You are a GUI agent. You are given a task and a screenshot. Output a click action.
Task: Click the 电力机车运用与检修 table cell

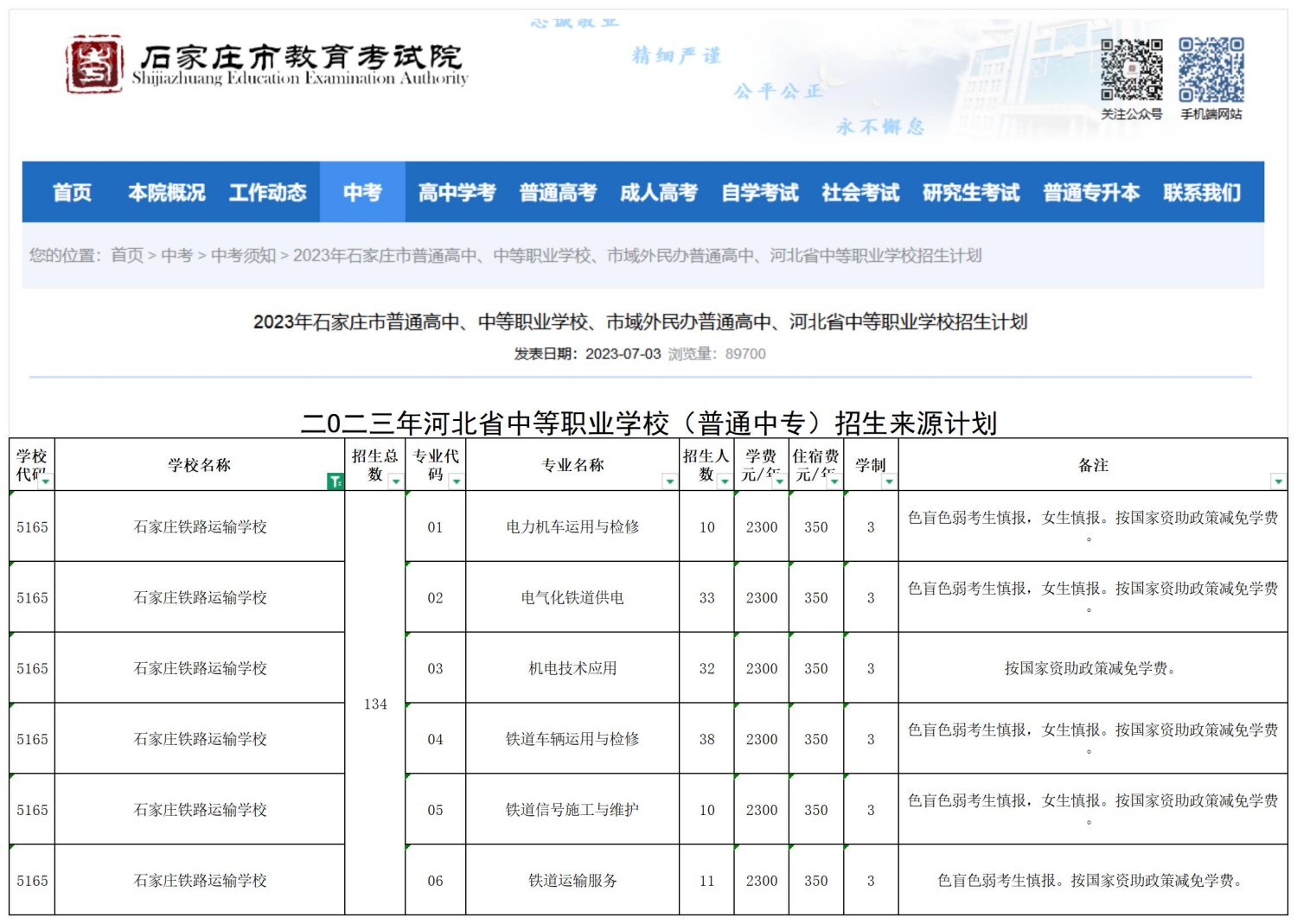(x=572, y=527)
